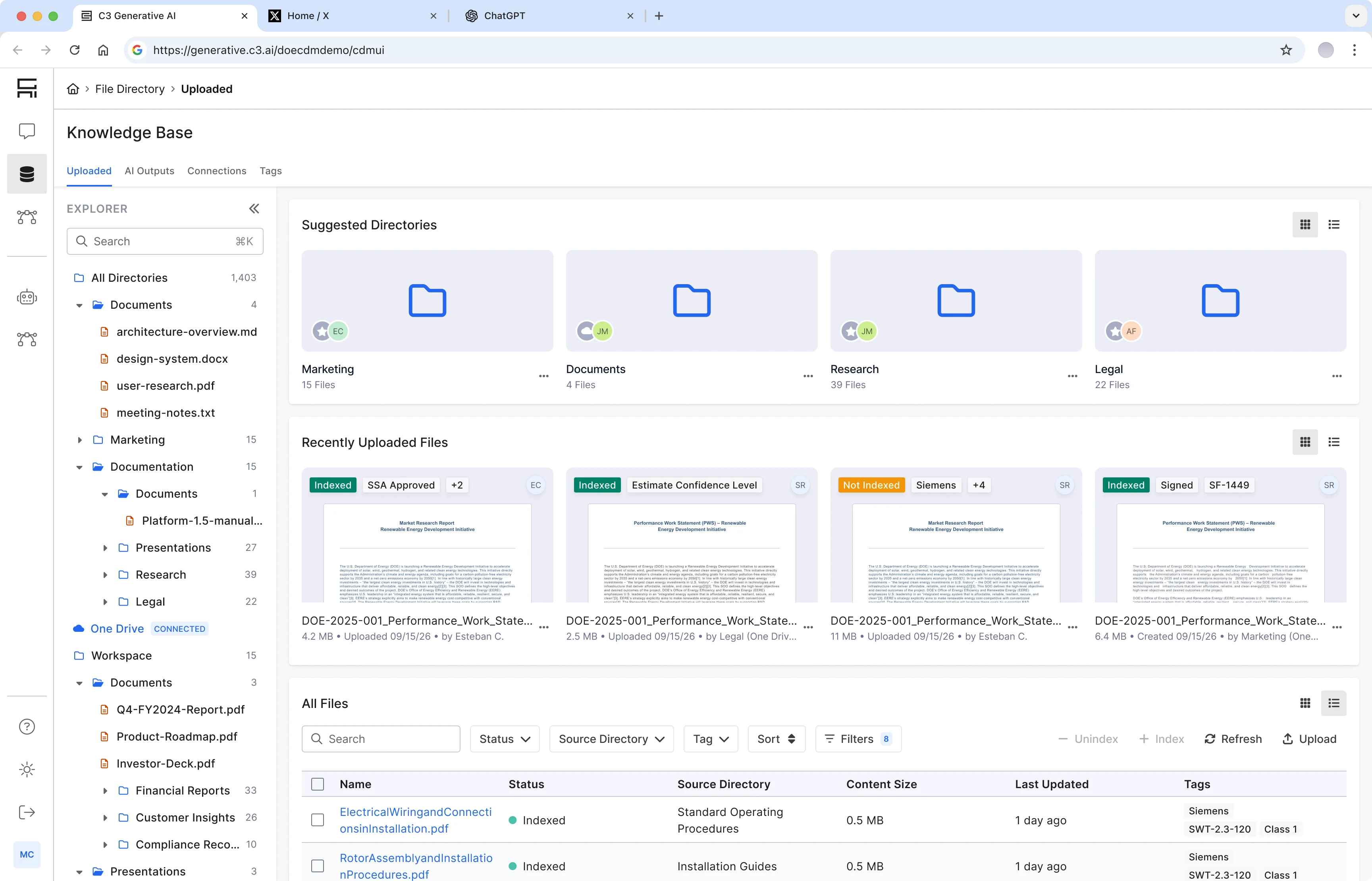The image size is (1372, 881).
Task: Open the Status filter dropdown
Action: [x=505, y=739]
